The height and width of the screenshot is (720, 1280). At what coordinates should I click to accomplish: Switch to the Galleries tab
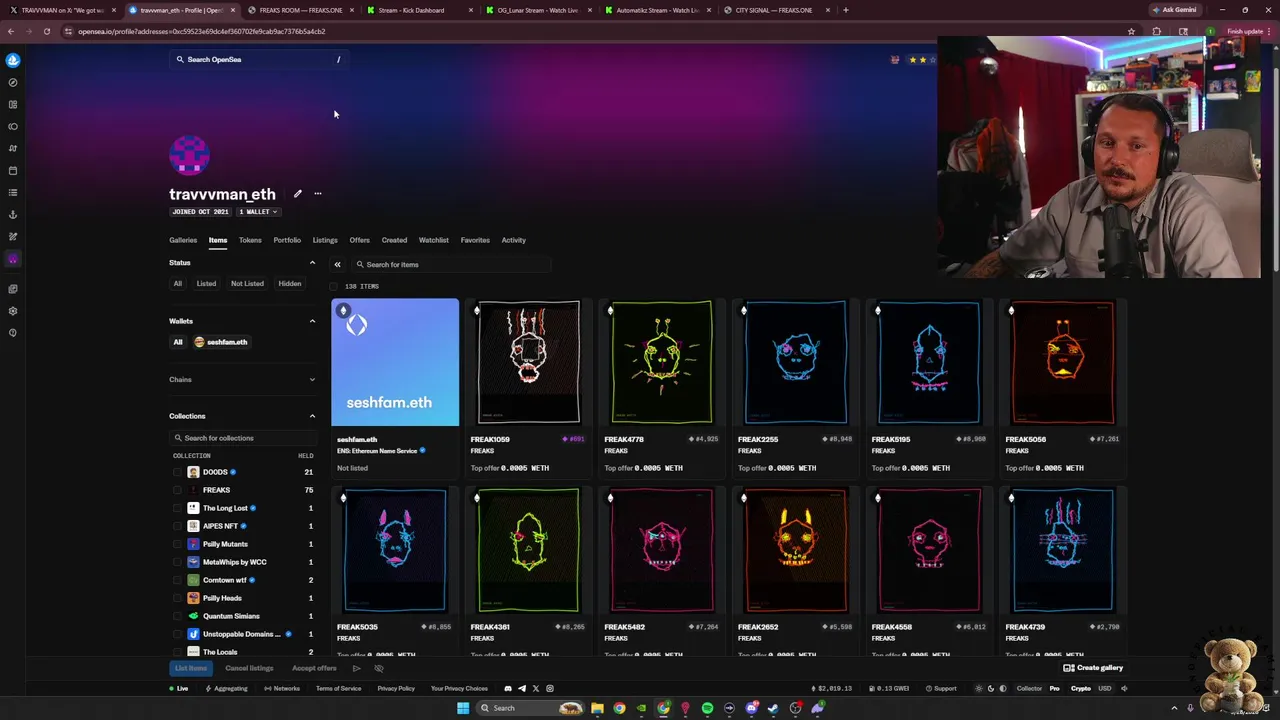pyautogui.click(x=183, y=240)
